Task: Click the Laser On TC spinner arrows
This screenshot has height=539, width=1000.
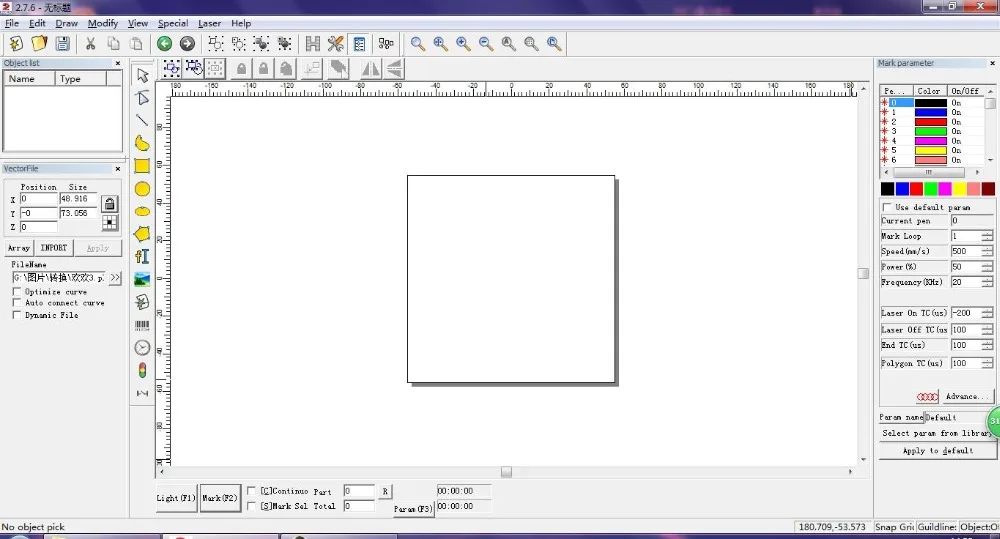Action: point(987,313)
